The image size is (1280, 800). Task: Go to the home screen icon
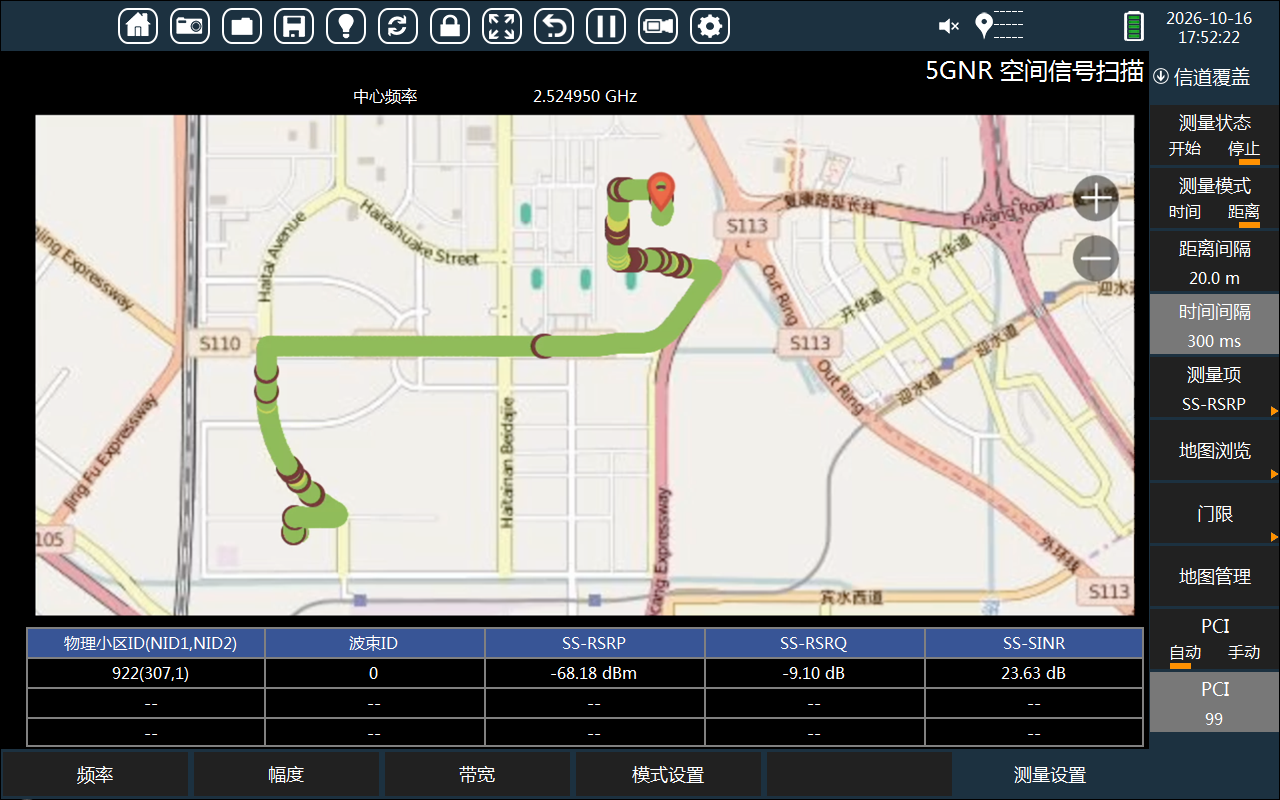click(x=138, y=26)
